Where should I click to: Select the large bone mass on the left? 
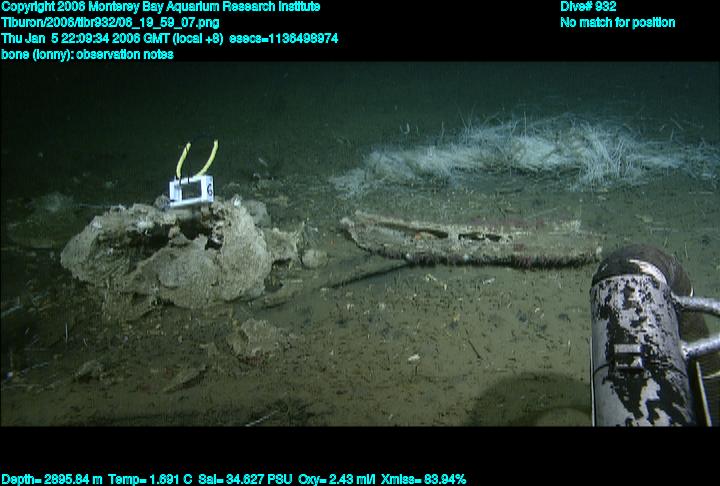point(170,255)
